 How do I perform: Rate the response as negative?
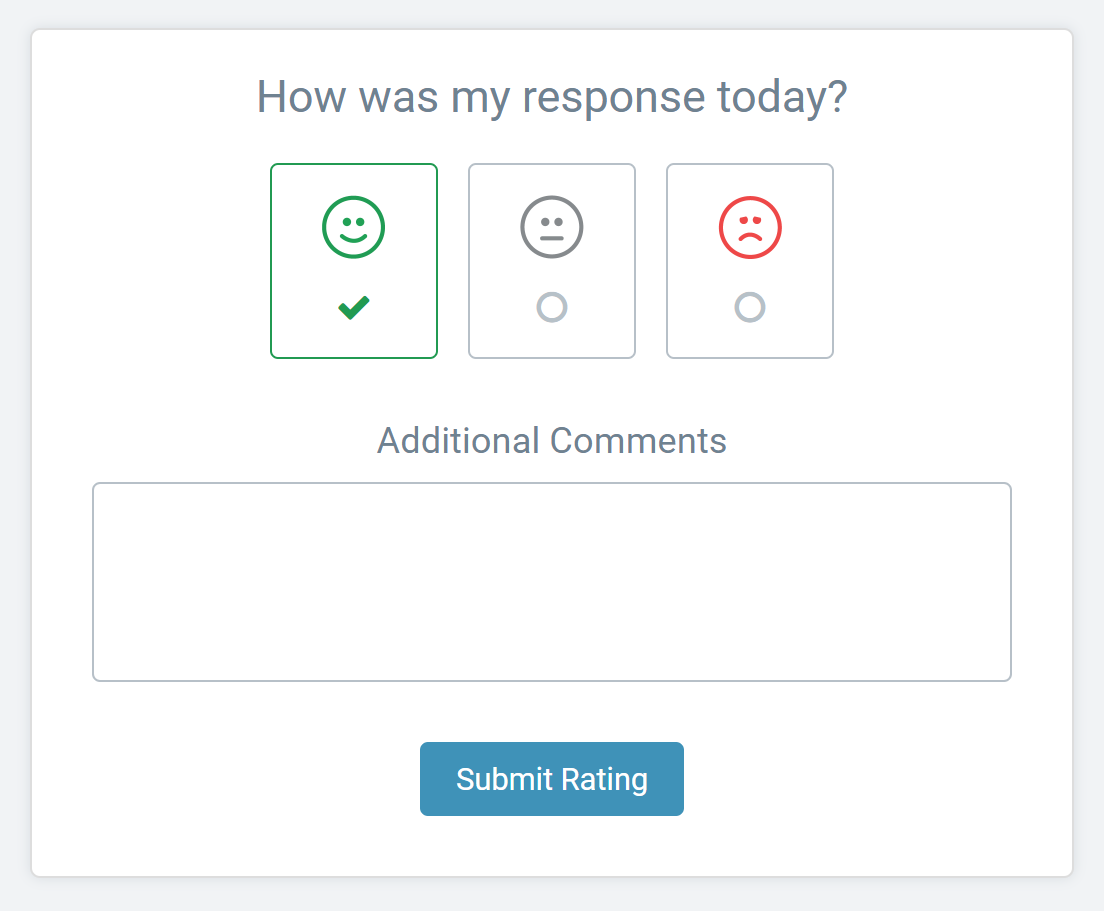tap(749, 260)
